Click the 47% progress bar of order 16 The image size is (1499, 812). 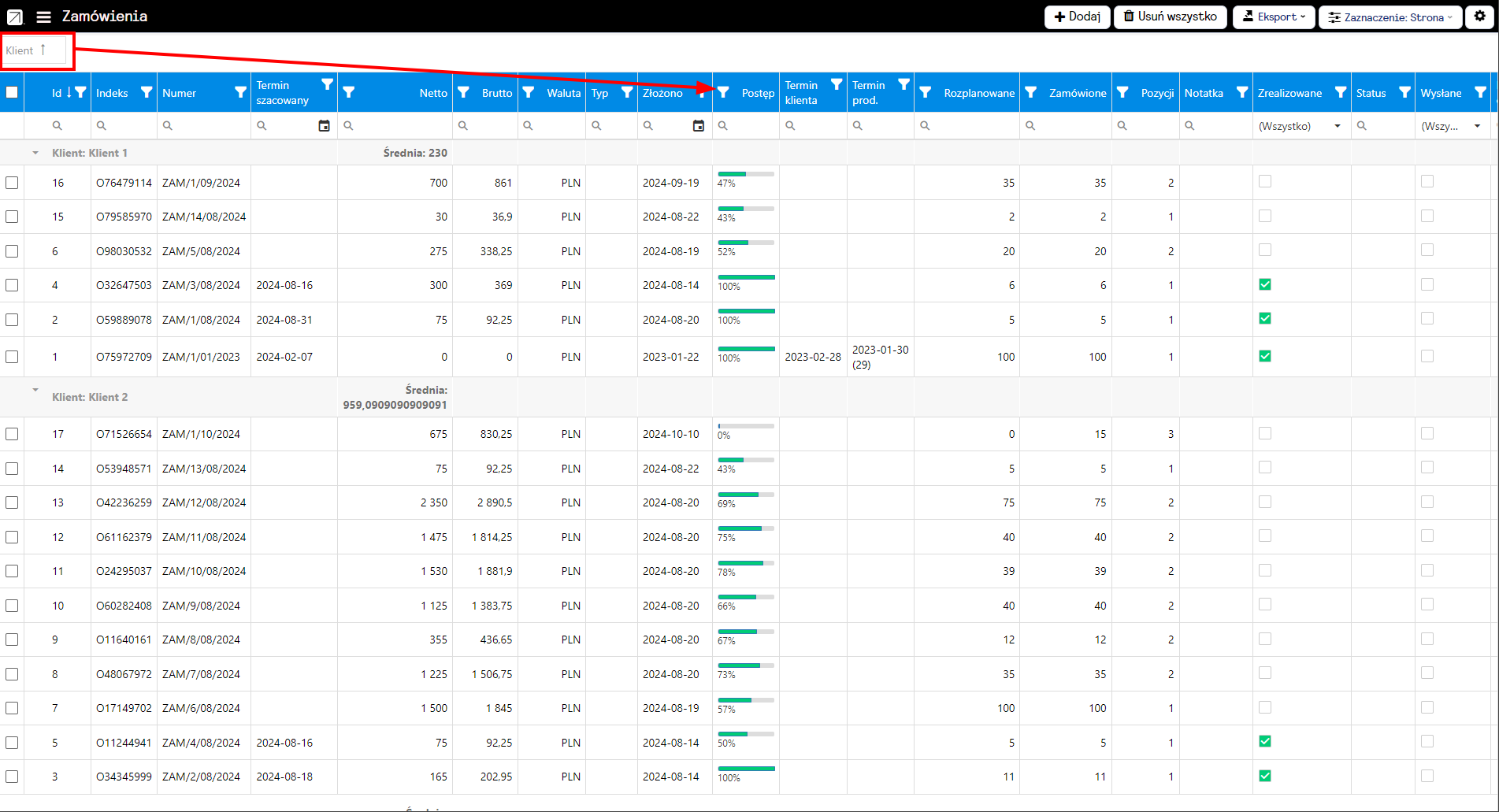click(745, 174)
